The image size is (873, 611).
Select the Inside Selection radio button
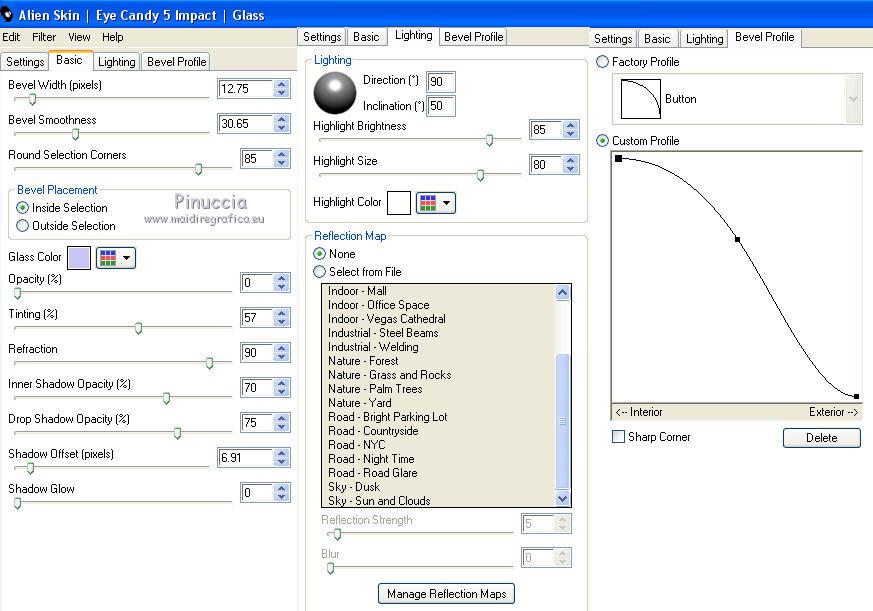[22, 208]
